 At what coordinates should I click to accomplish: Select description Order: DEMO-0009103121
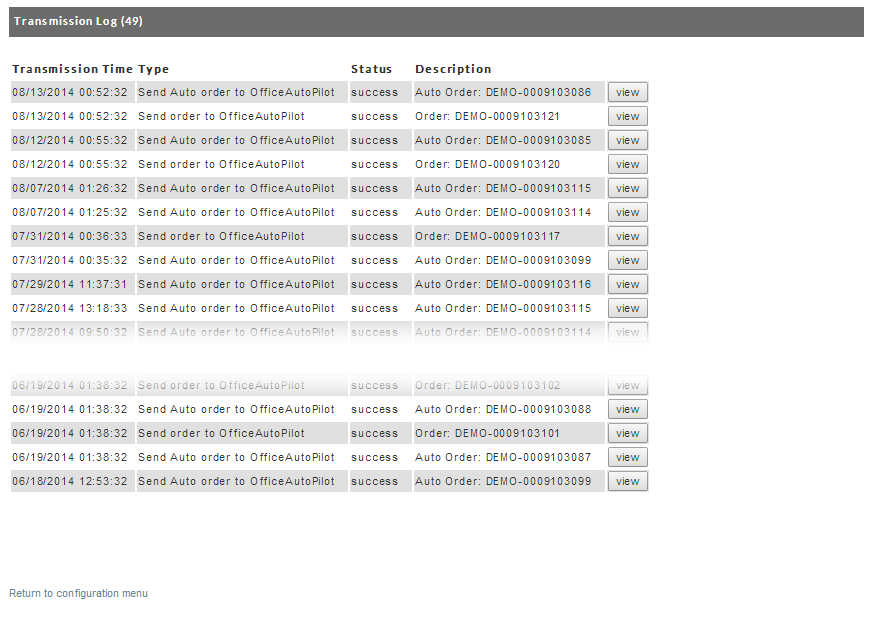tap(487, 116)
